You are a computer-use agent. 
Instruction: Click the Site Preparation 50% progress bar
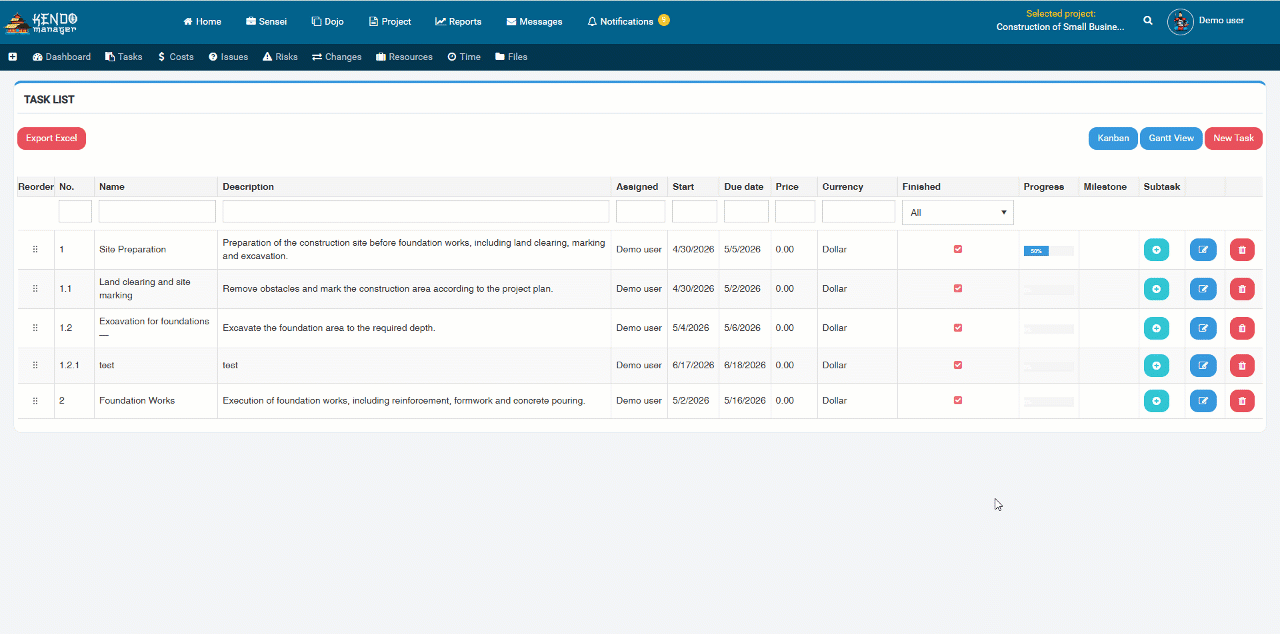1048,250
